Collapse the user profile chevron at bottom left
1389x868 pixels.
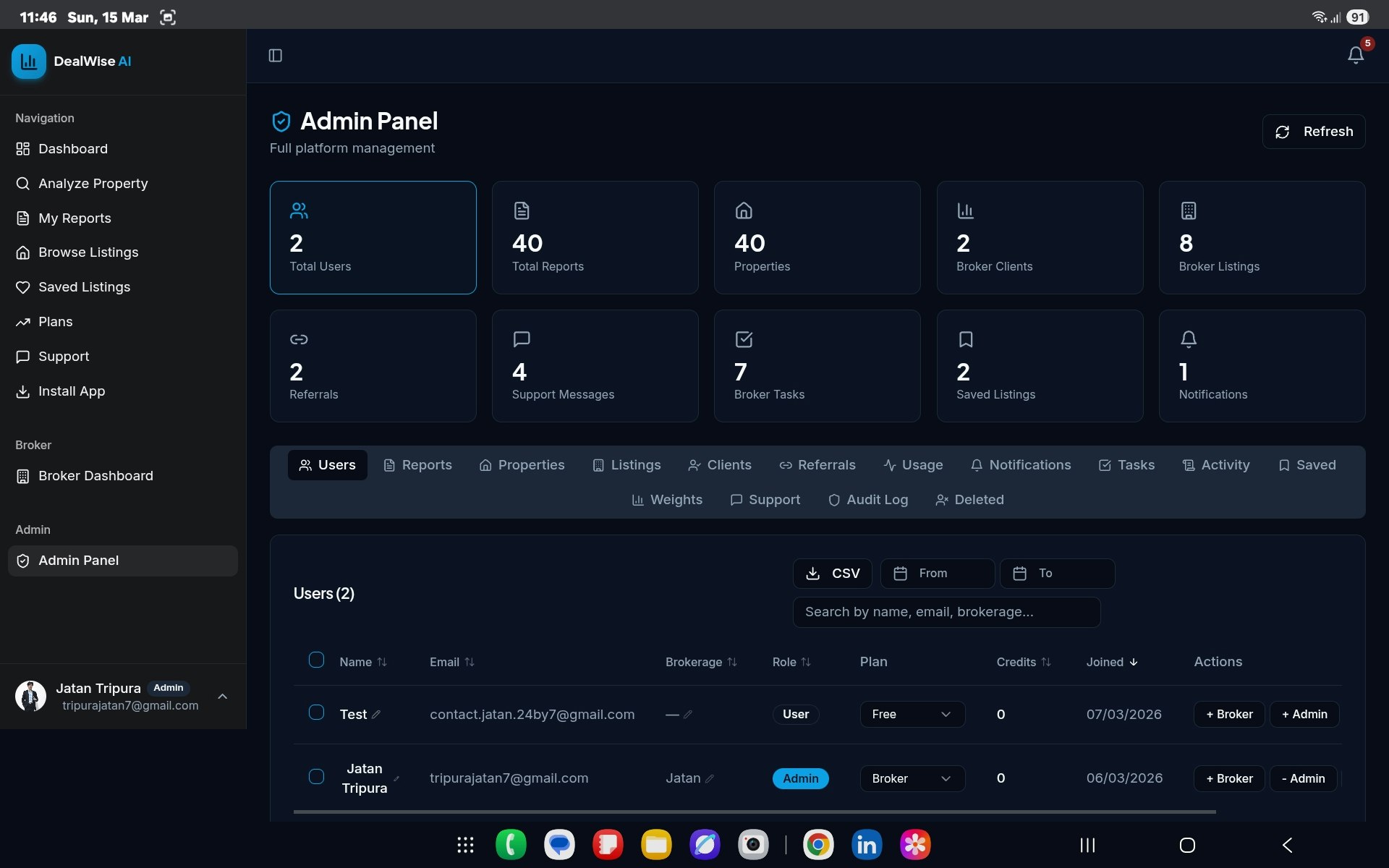pyautogui.click(x=222, y=697)
